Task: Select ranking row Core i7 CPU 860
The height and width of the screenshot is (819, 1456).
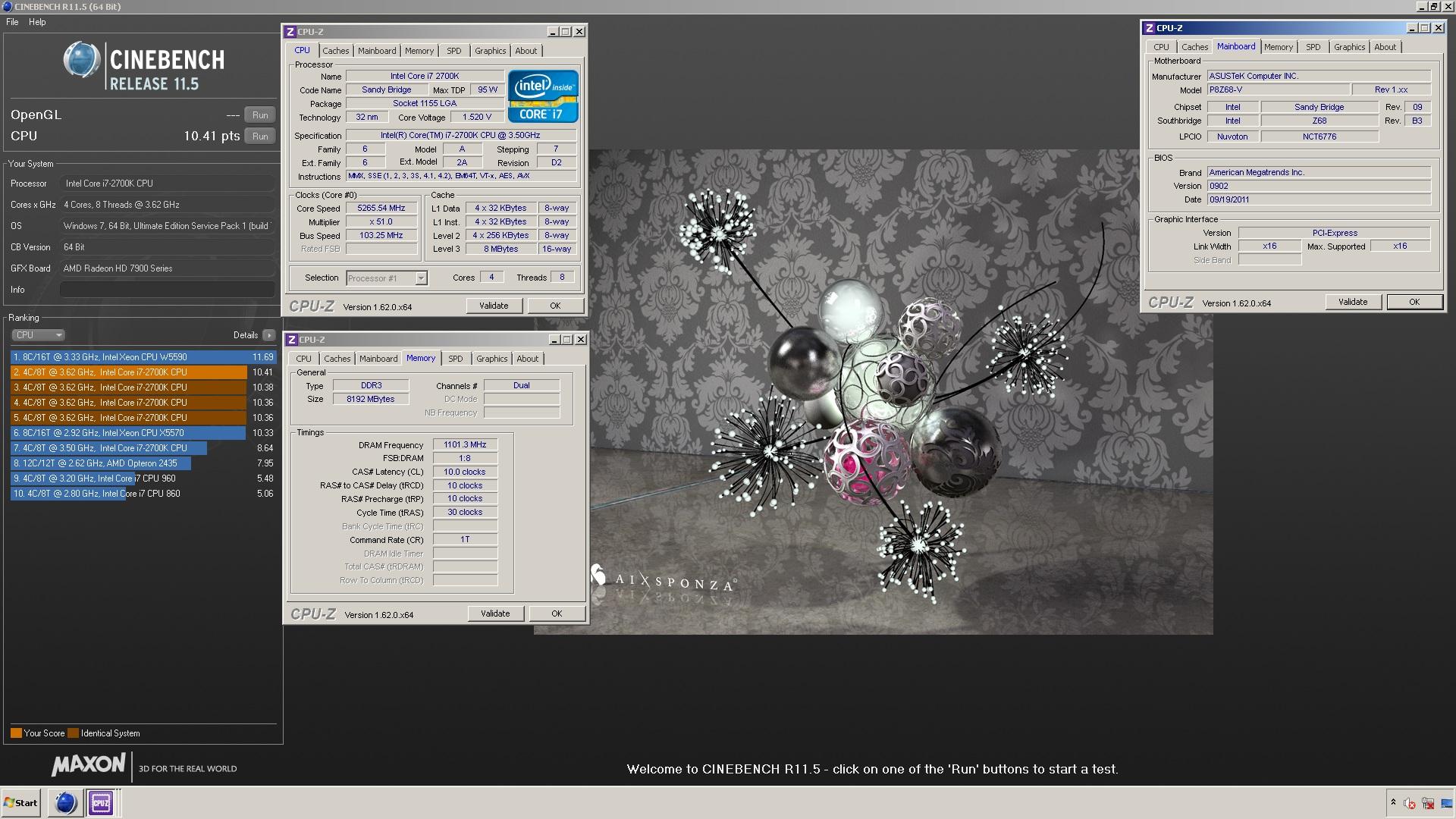Action: click(143, 494)
